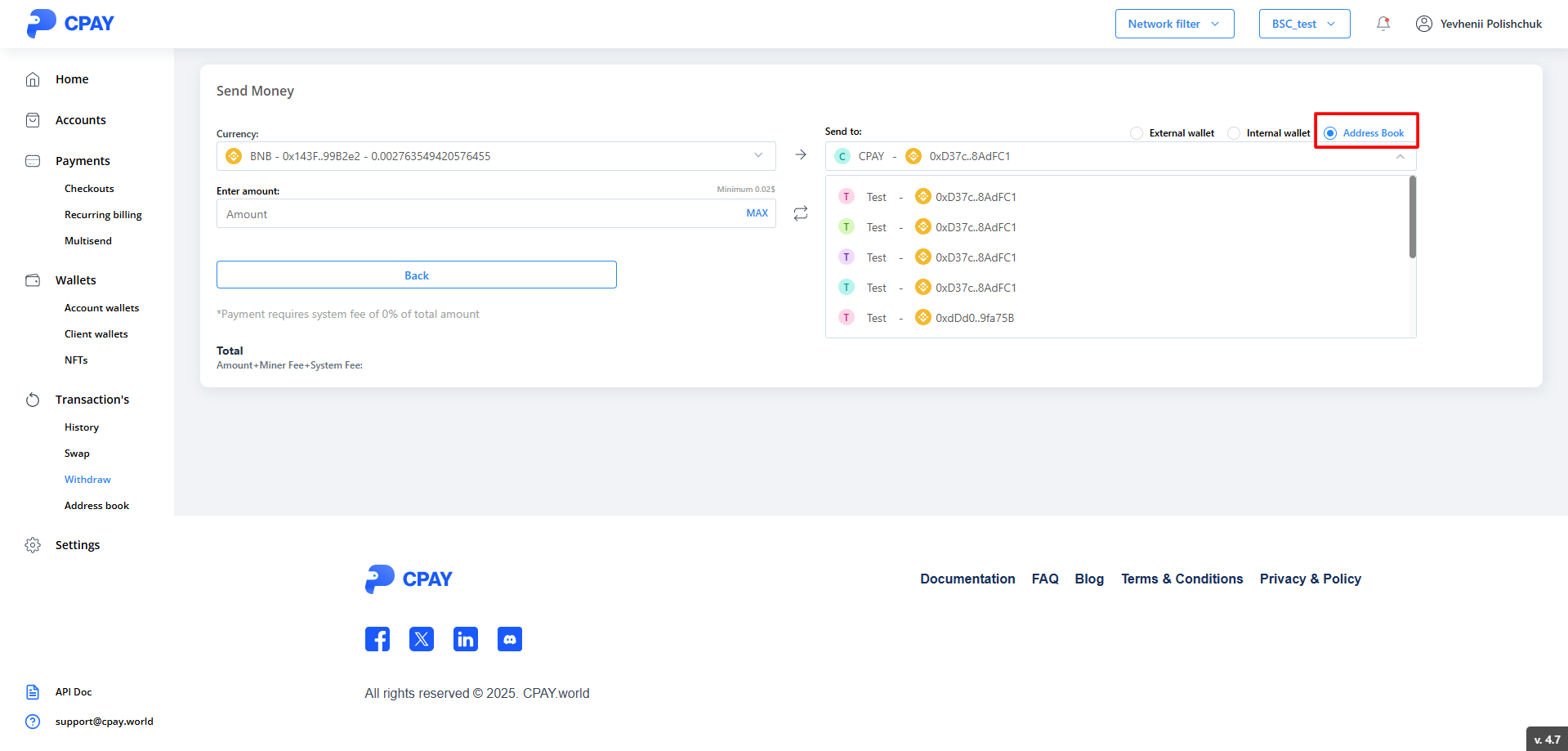
Task: Open API Doc link
Action: tap(74, 692)
